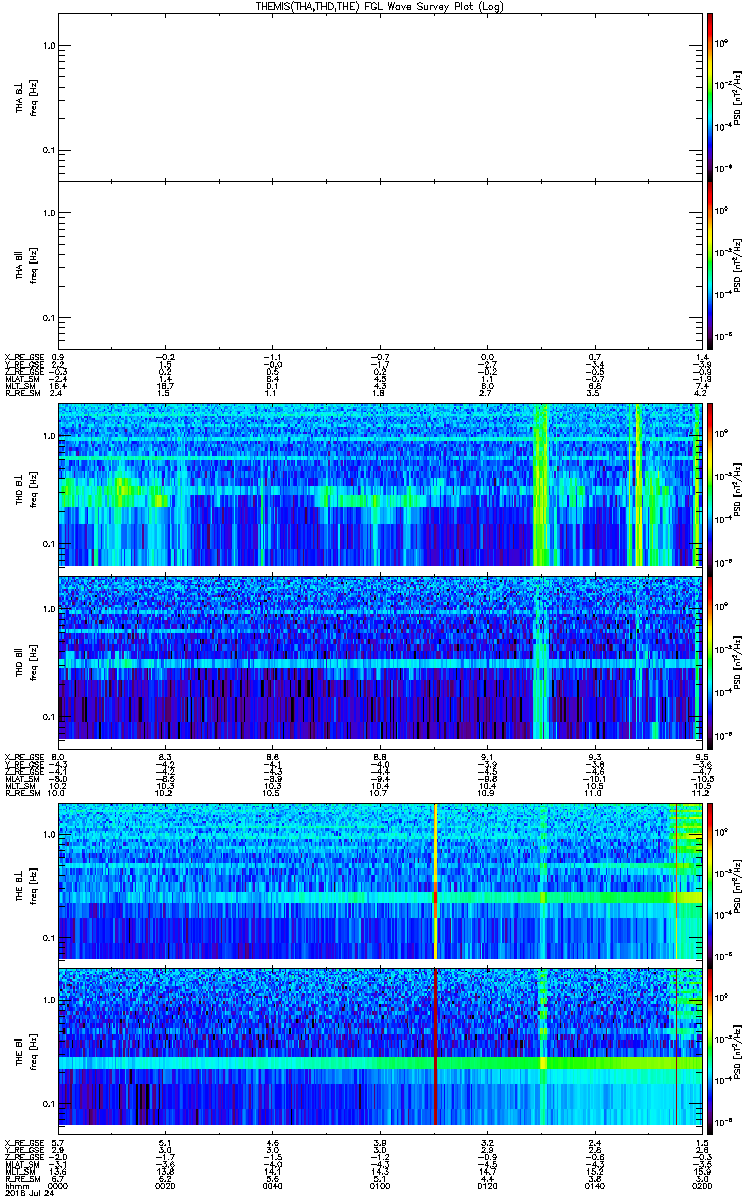Click the red vertical spike in THE B-parallel spectrogram
The image size is (750, 1200).
436,1049
